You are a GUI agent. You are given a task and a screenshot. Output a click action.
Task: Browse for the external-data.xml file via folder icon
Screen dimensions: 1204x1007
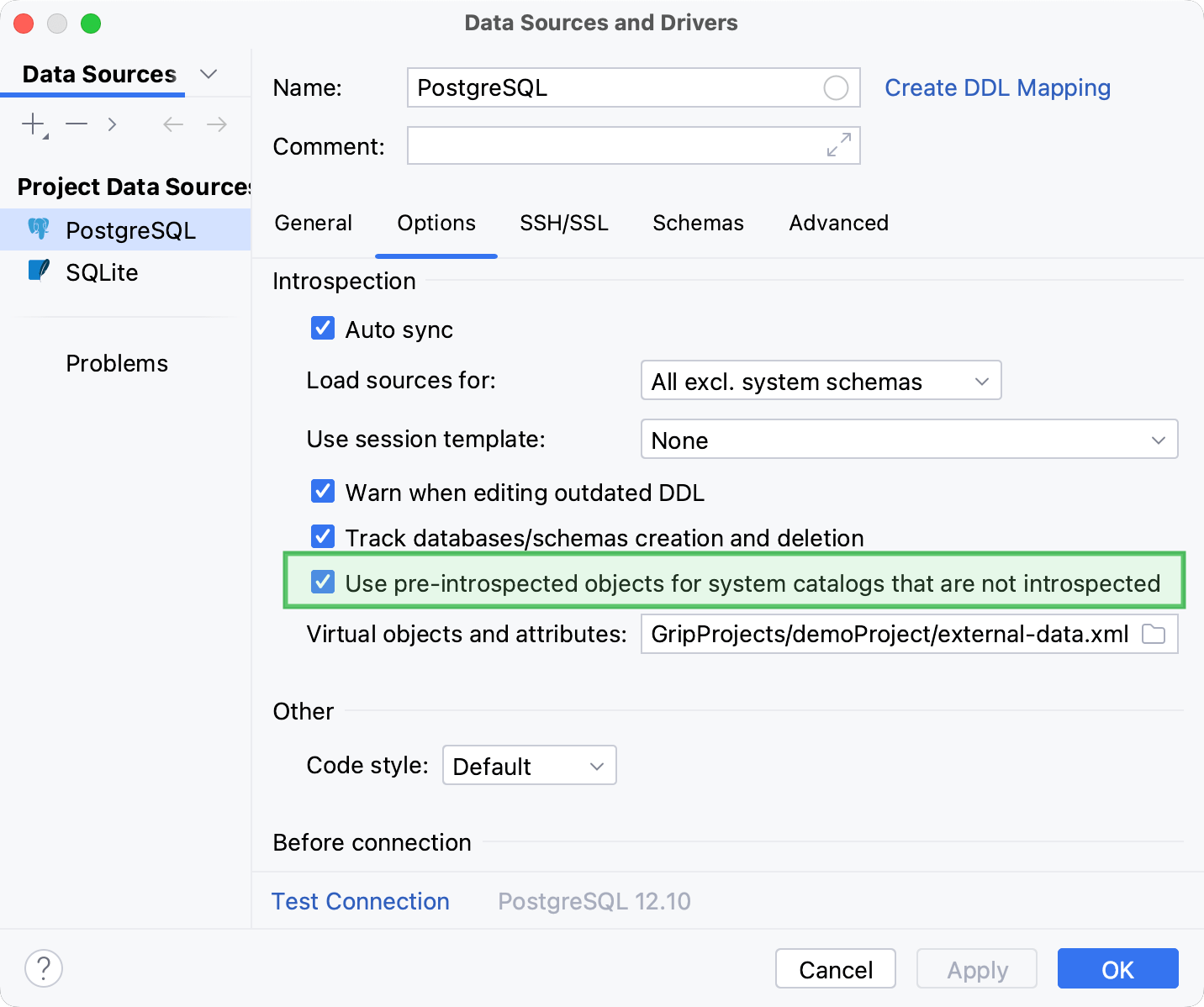click(1154, 635)
